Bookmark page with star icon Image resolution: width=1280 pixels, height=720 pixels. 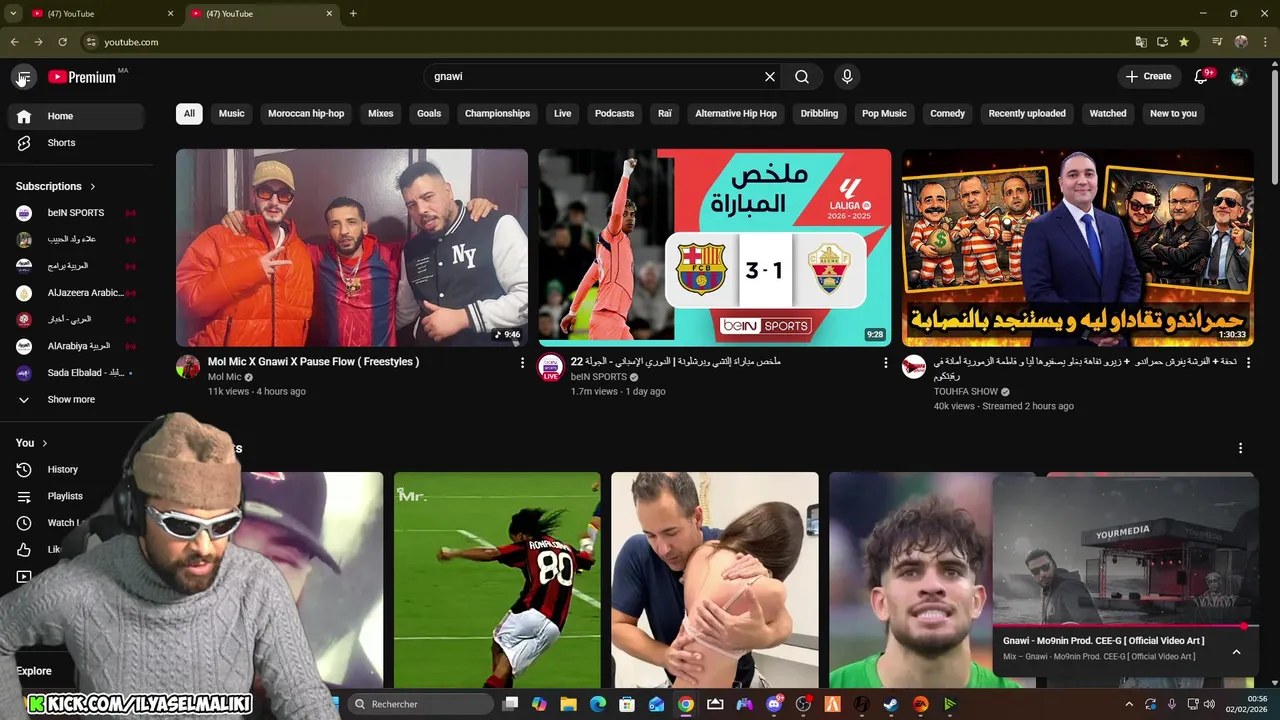[x=1184, y=42]
